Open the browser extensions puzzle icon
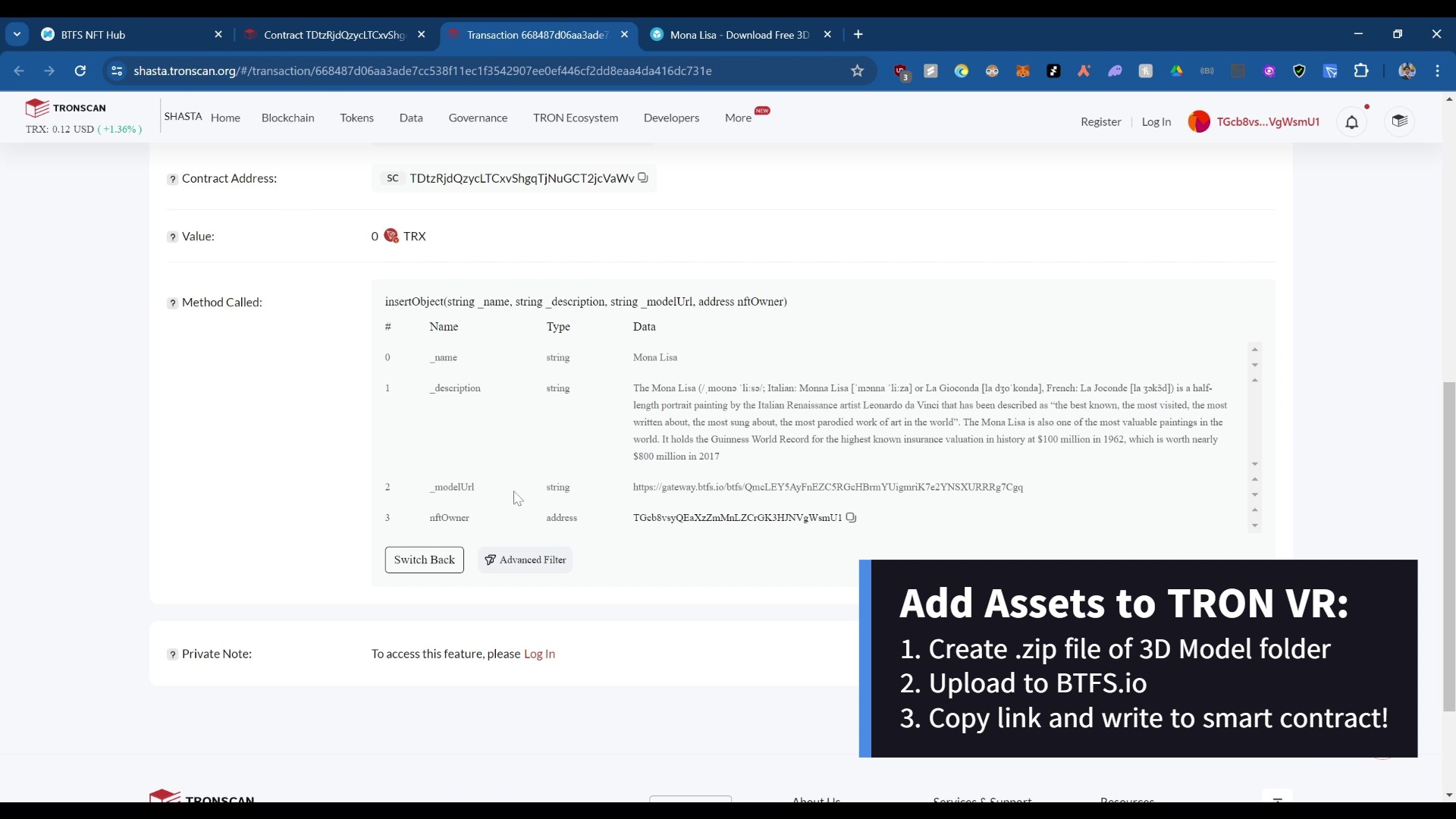This screenshot has width=1456, height=819. click(x=1361, y=71)
